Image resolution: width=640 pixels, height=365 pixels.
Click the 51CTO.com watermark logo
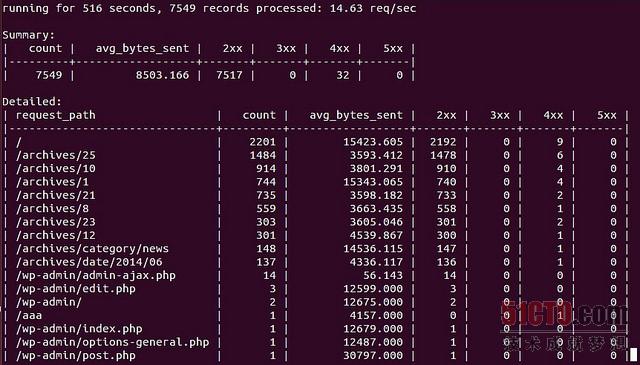(564, 315)
